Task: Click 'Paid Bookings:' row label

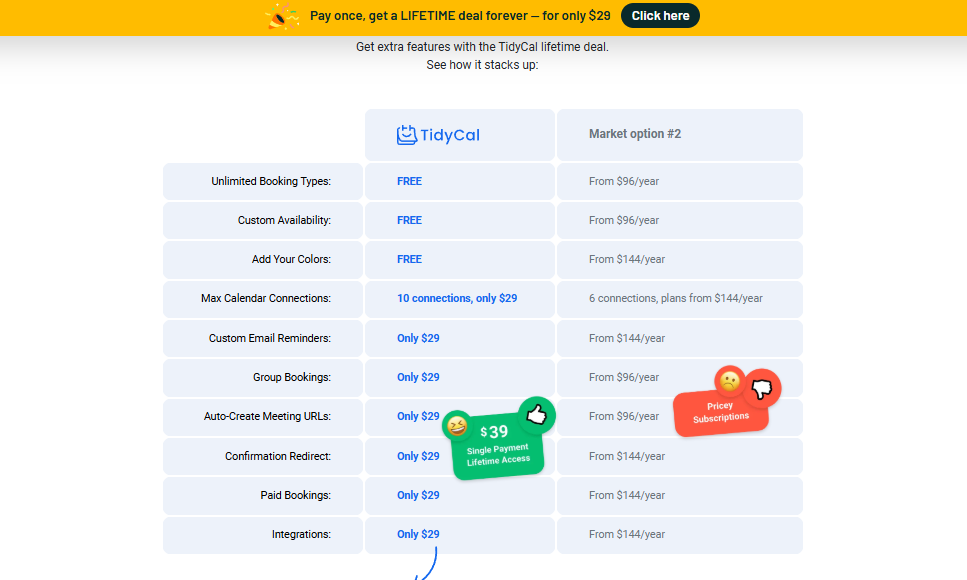Action: coord(295,495)
